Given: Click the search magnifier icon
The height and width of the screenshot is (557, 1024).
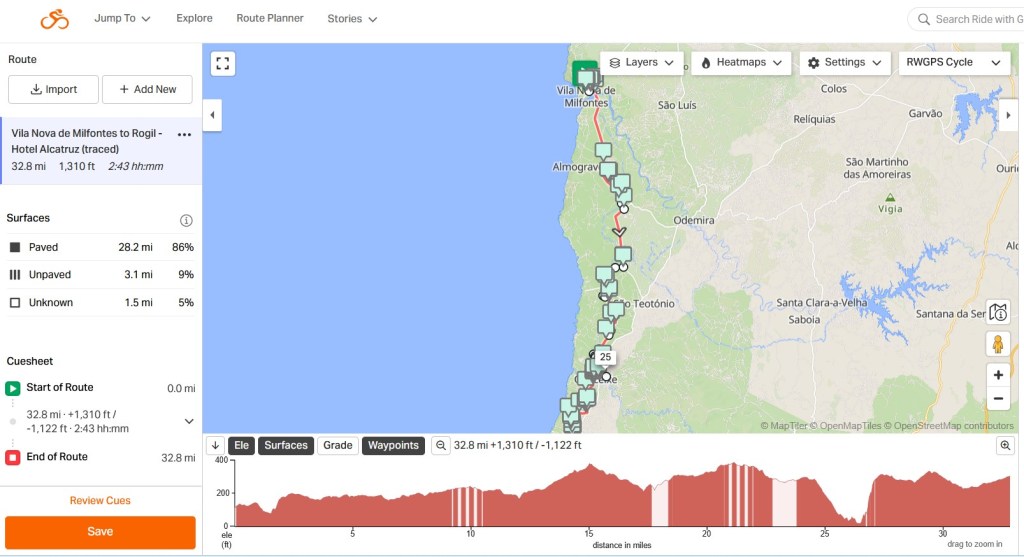Looking at the screenshot, I should (x=923, y=19).
